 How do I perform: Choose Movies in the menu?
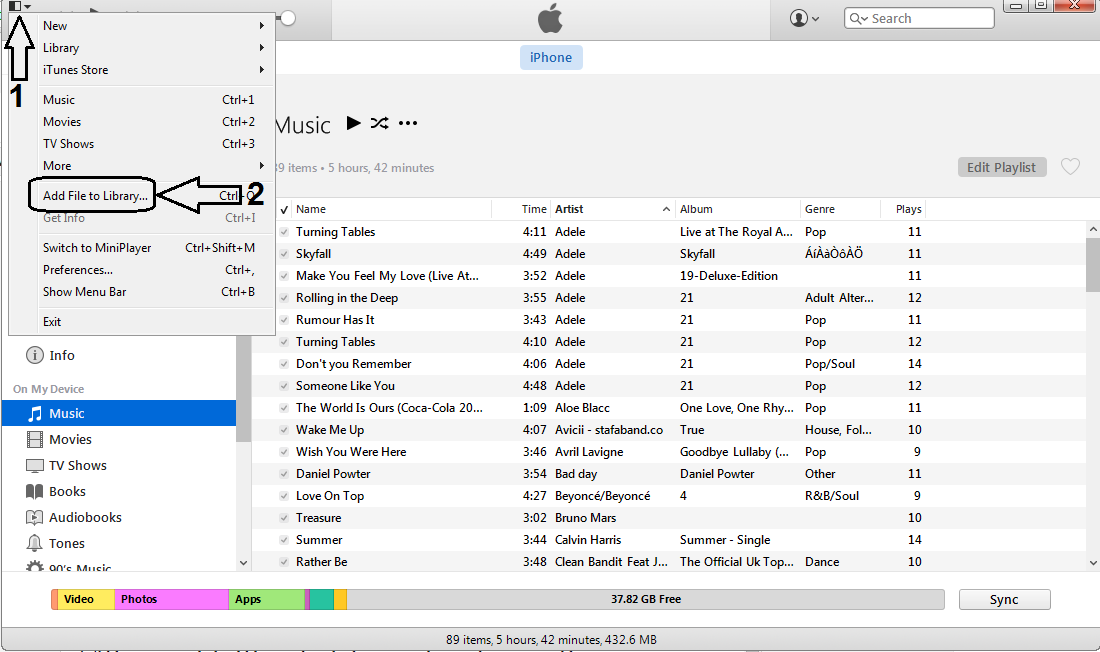pos(155,121)
